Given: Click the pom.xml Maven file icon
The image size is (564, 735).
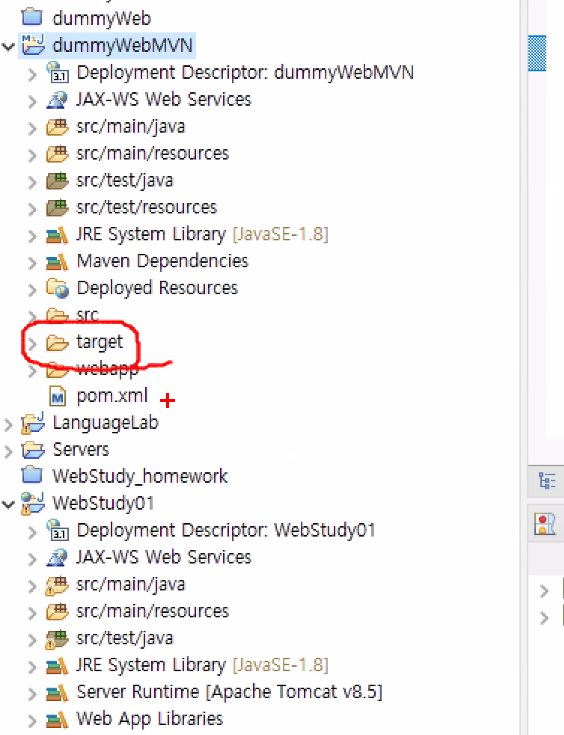Looking at the screenshot, I should (x=57, y=397).
